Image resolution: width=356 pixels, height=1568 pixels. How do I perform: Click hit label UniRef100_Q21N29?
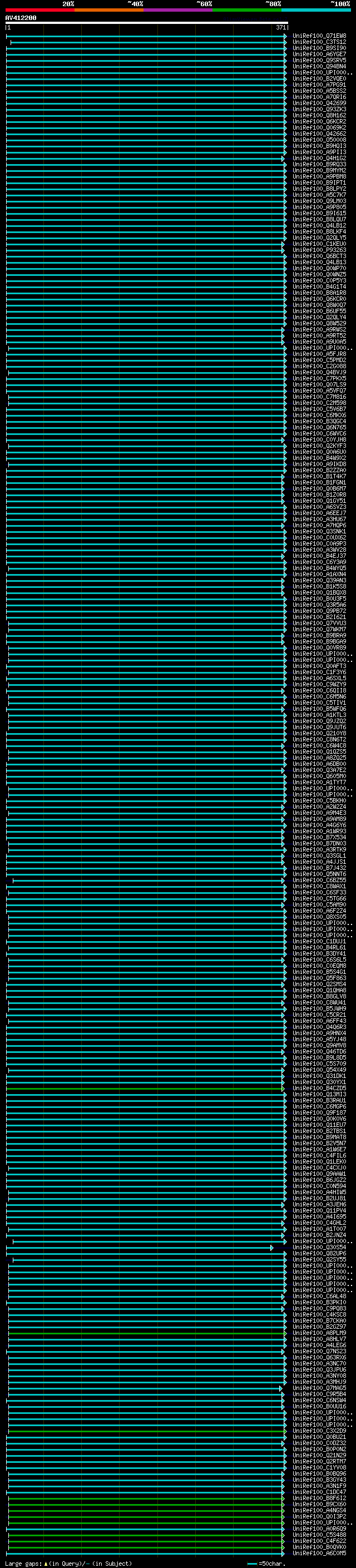[x=319, y=1456]
